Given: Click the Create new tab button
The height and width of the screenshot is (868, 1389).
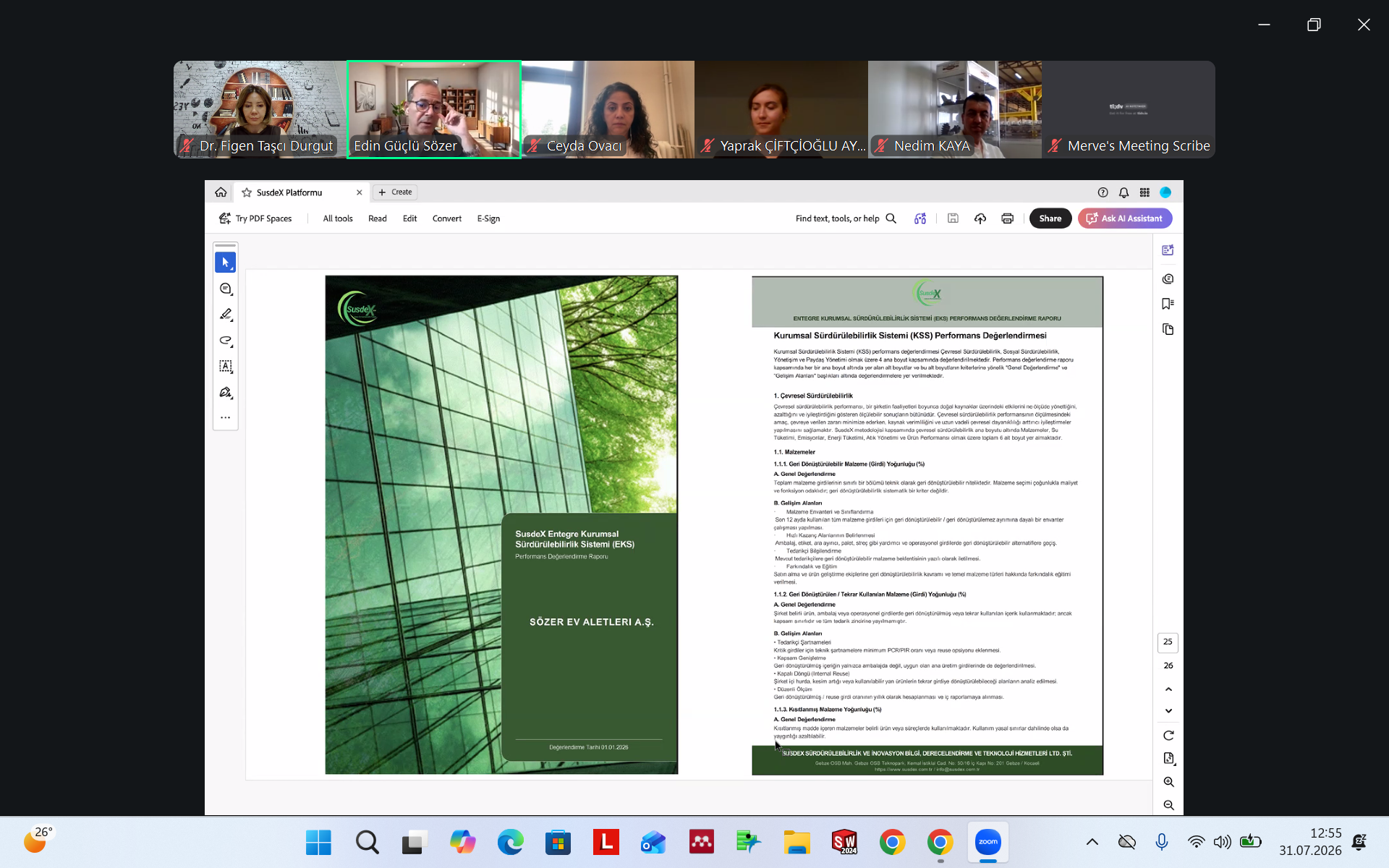Looking at the screenshot, I should (395, 192).
